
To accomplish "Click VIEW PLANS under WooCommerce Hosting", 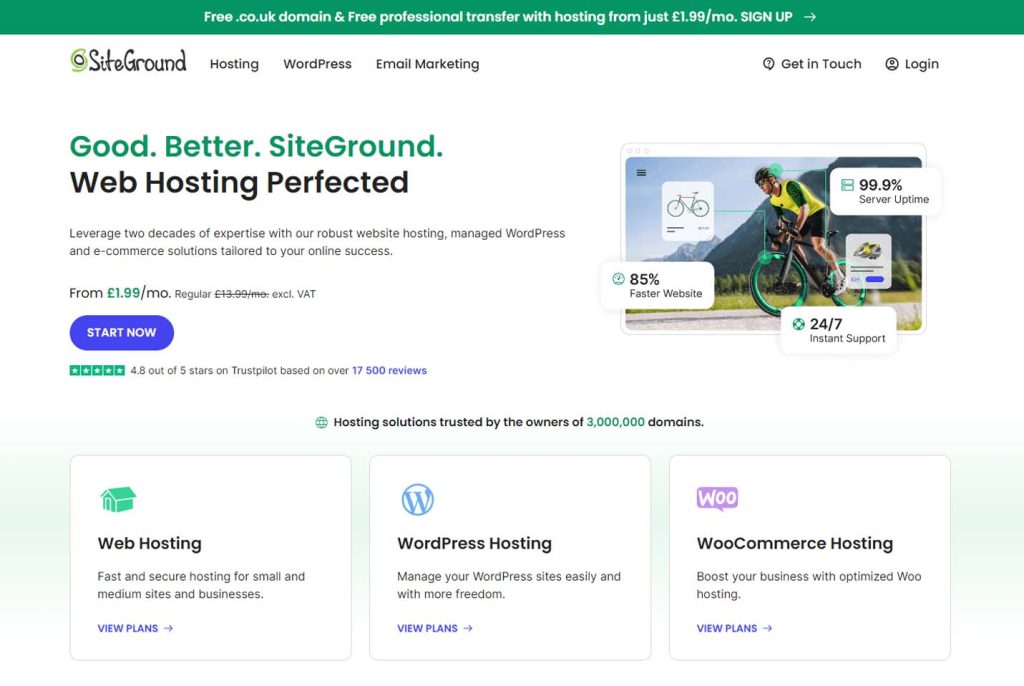I will 727,628.
